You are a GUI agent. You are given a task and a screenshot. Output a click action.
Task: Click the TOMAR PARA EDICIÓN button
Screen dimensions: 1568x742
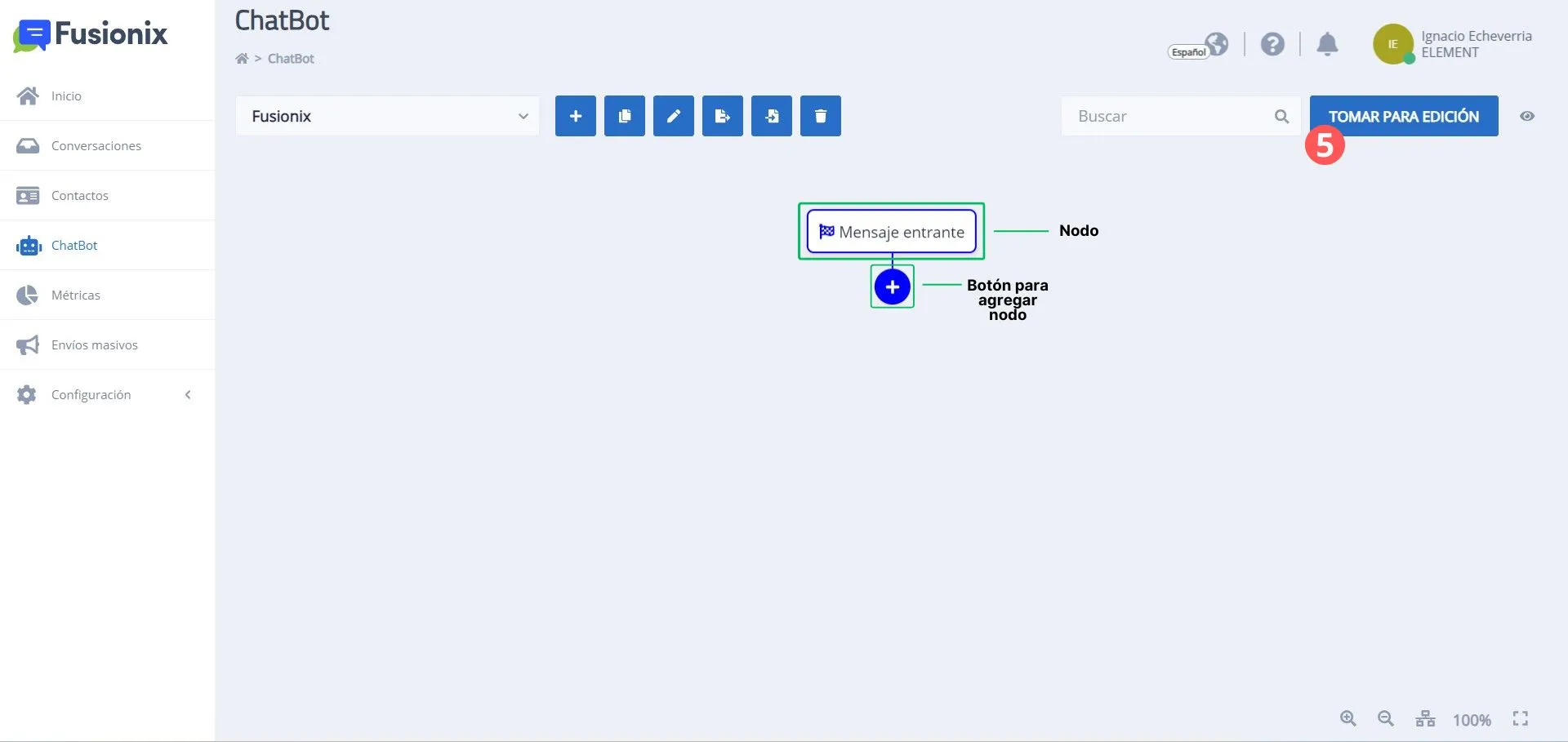click(x=1404, y=116)
